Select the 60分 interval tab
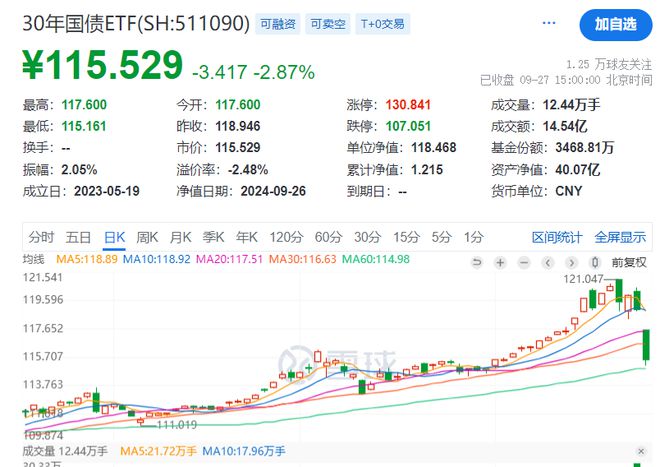 pyautogui.click(x=328, y=237)
